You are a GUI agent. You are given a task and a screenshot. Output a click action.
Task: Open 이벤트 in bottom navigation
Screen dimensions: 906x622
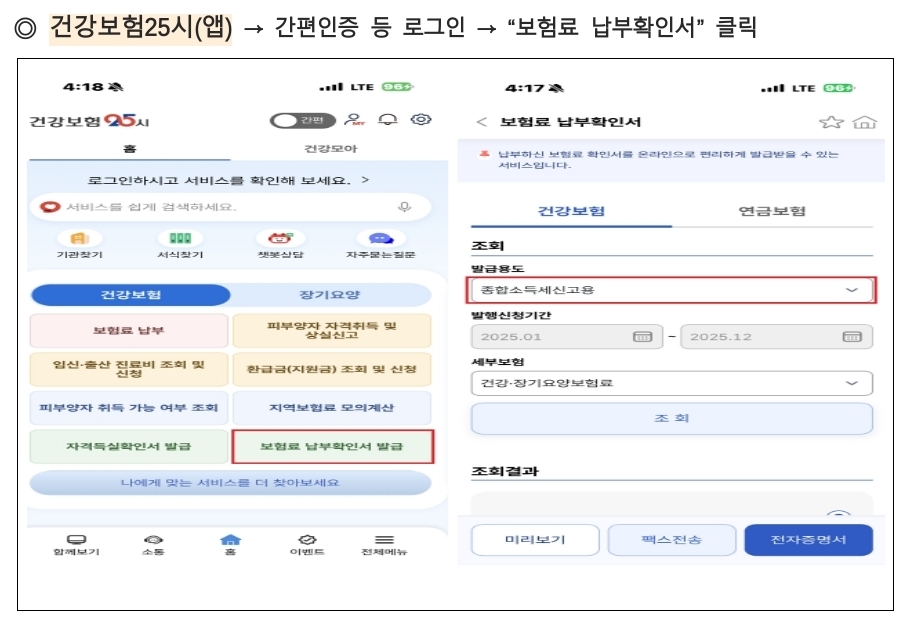click(307, 545)
